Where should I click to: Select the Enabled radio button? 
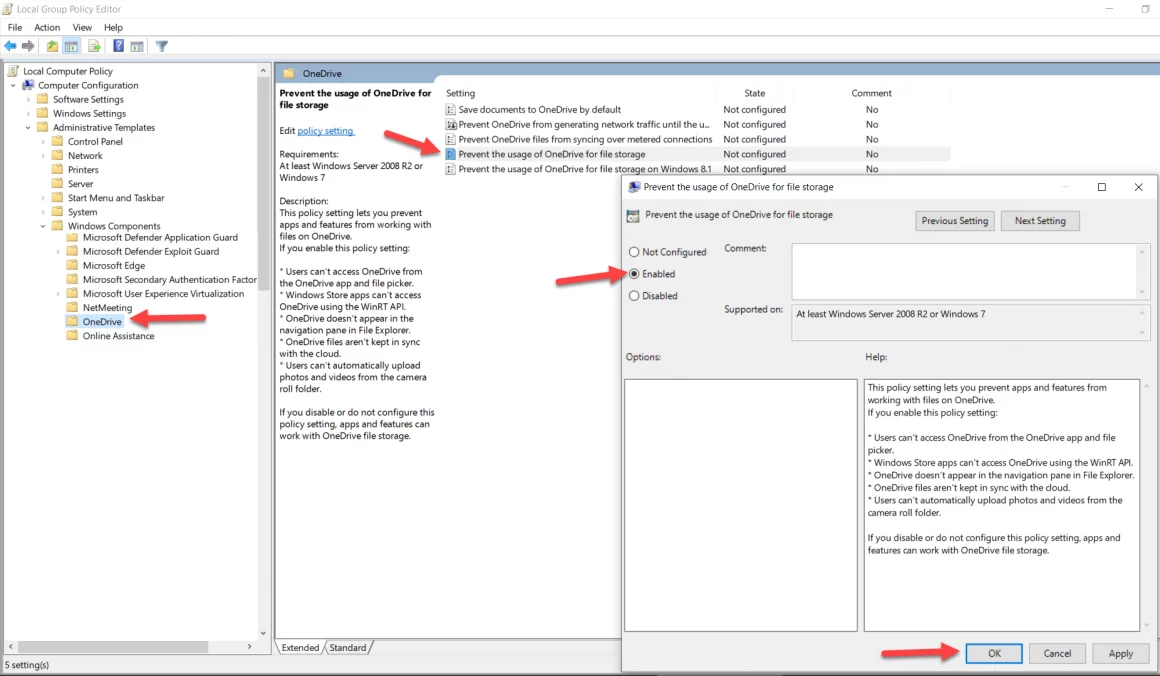point(634,274)
